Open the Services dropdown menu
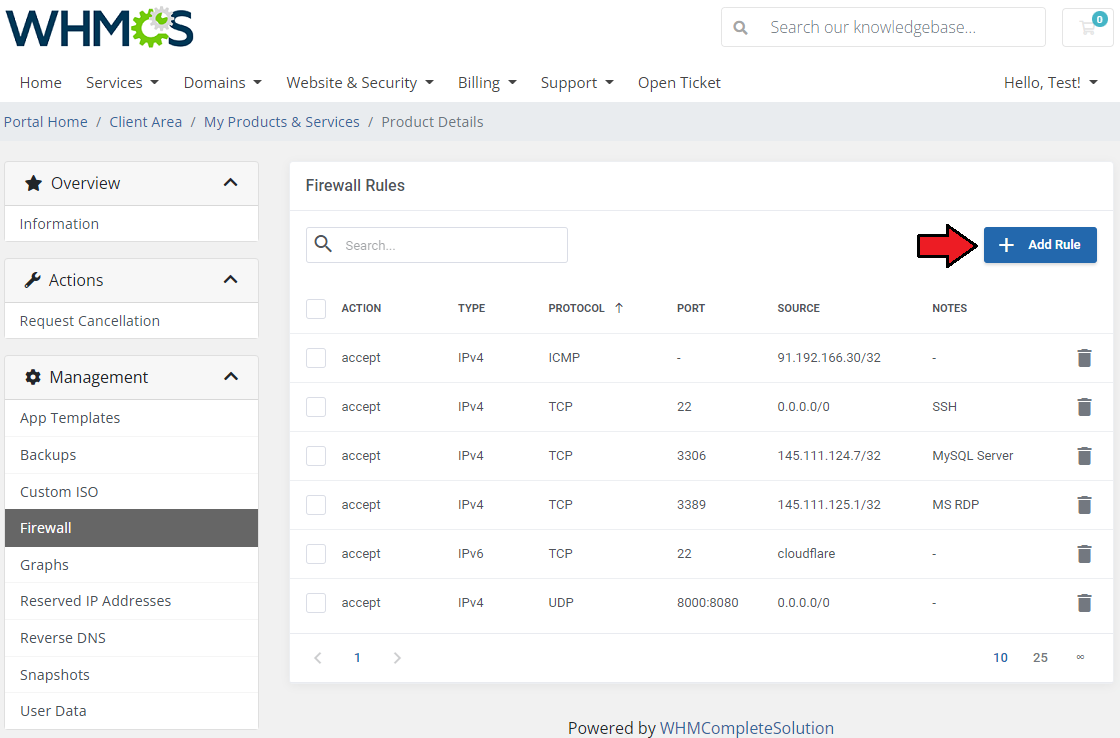This screenshot has height=738, width=1120. (122, 83)
